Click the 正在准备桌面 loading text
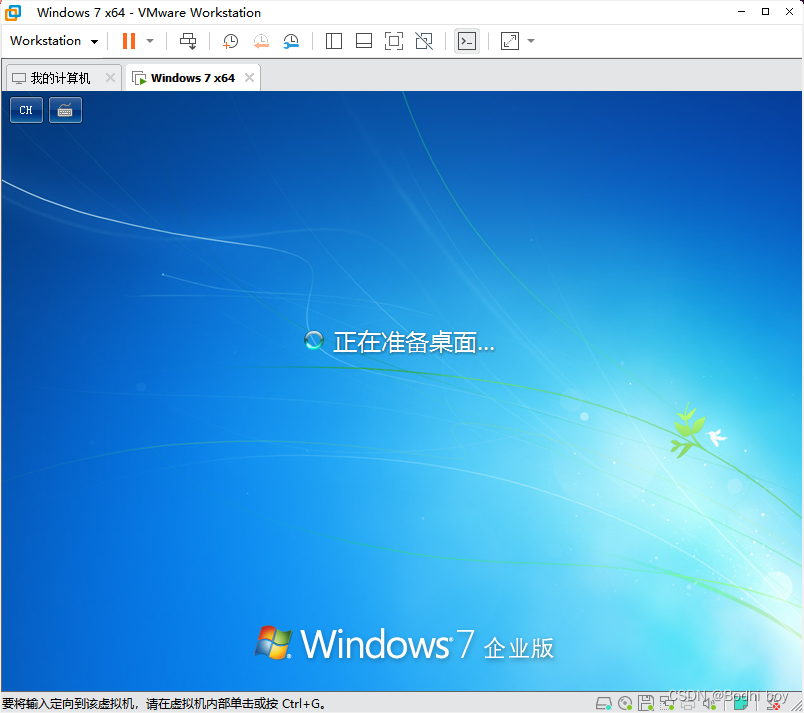This screenshot has width=804, height=713. pos(414,342)
